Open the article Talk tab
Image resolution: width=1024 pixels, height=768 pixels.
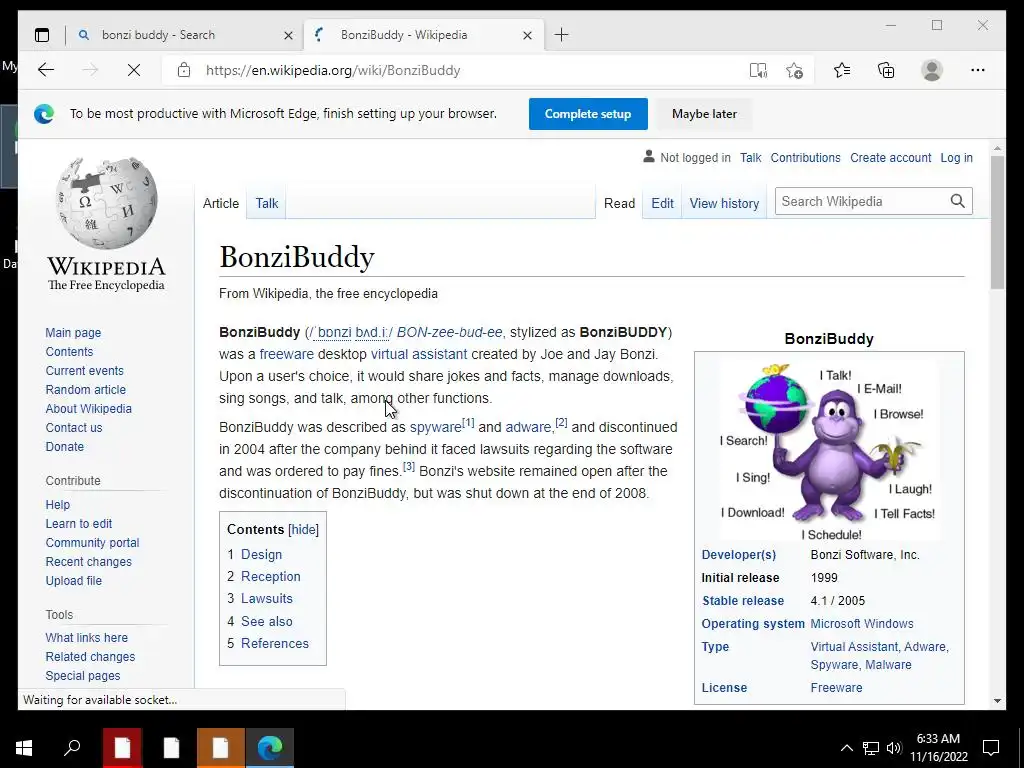coord(266,203)
